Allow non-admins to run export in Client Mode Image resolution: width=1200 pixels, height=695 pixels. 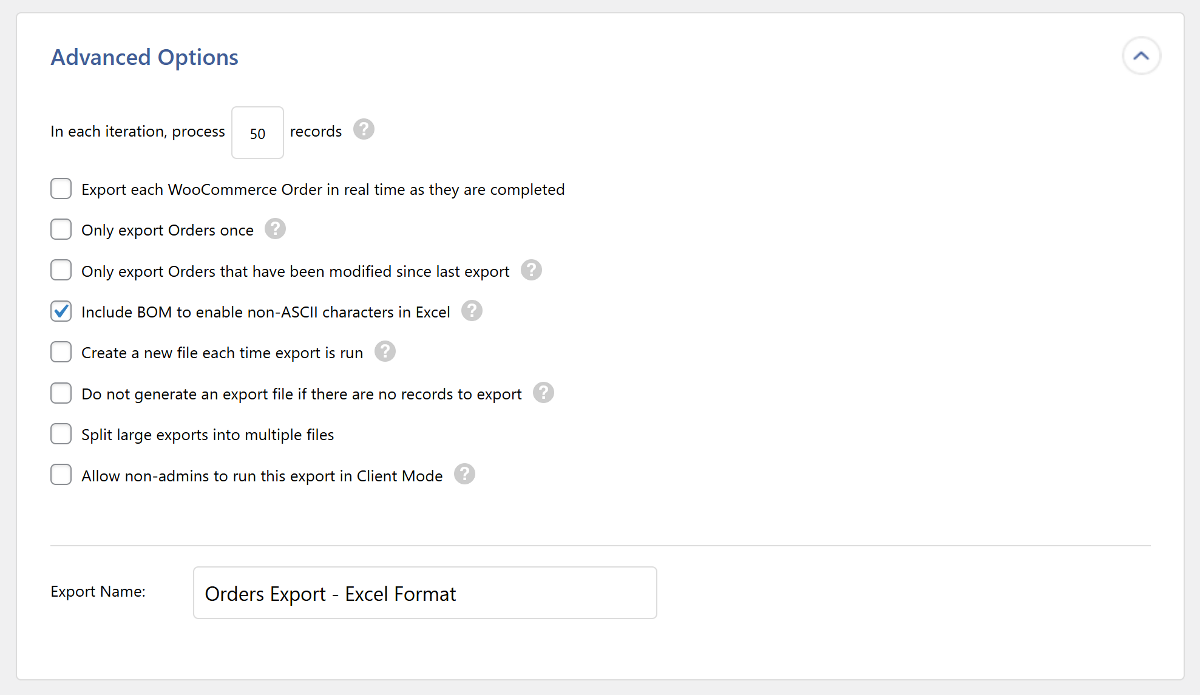pos(60,474)
